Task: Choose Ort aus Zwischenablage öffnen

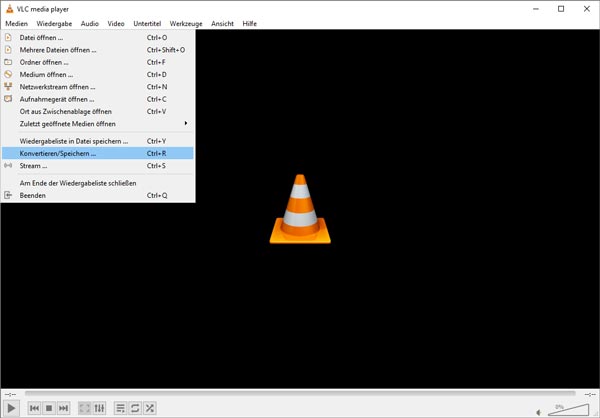Action: tap(98, 111)
